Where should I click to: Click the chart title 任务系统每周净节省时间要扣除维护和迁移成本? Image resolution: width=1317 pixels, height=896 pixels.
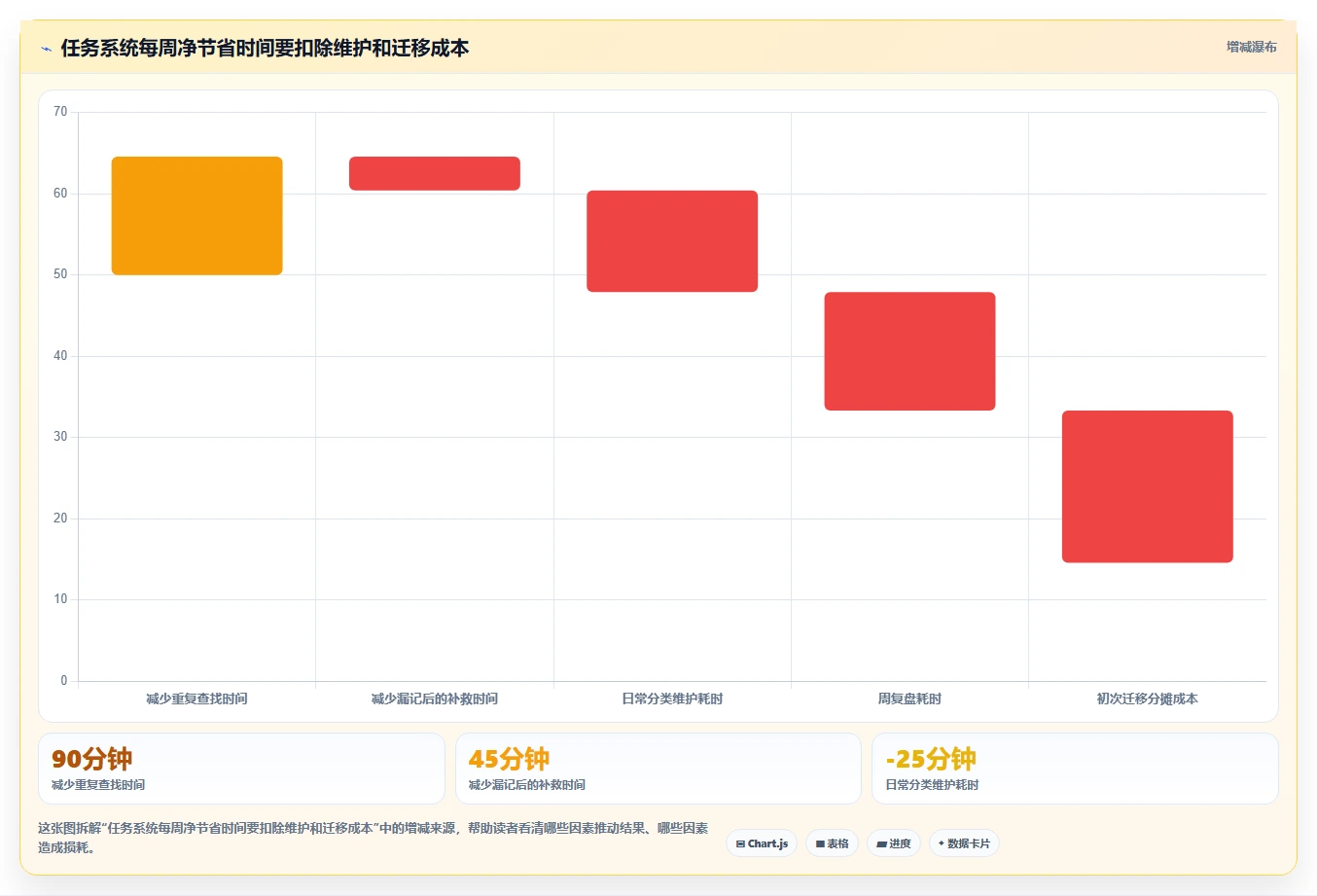point(265,48)
